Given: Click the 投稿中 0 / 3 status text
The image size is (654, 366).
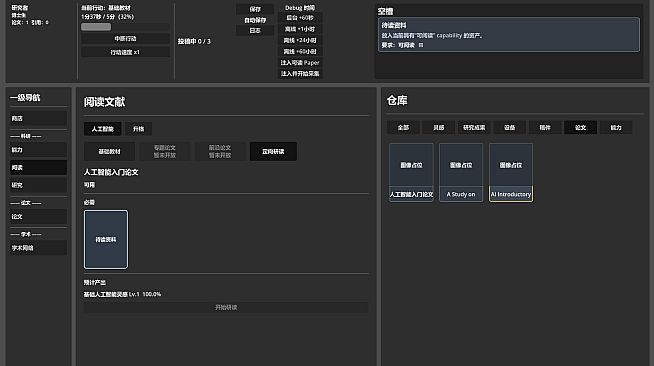Looking at the screenshot, I should [x=194, y=41].
